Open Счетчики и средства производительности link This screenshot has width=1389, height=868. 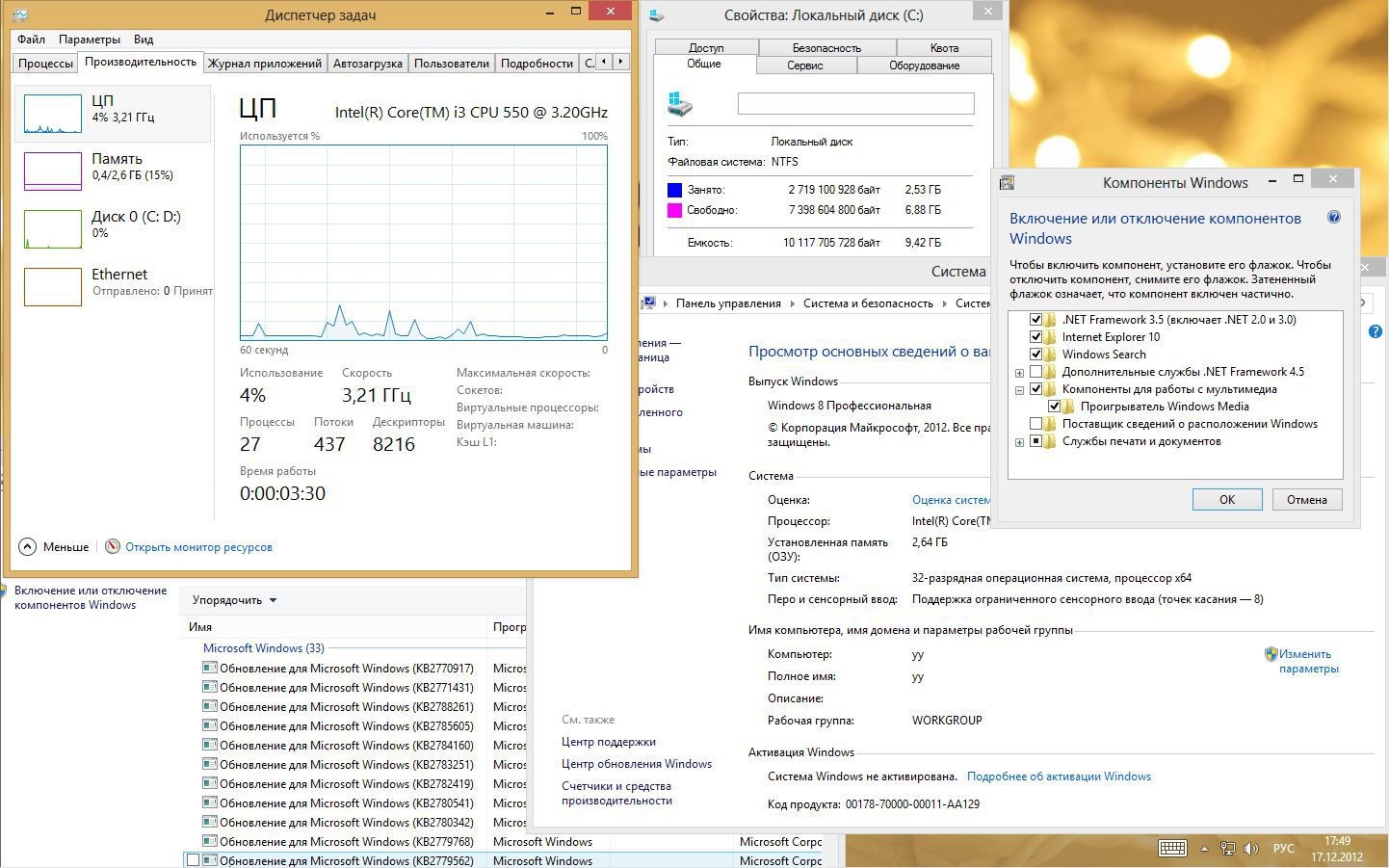coord(616,793)
